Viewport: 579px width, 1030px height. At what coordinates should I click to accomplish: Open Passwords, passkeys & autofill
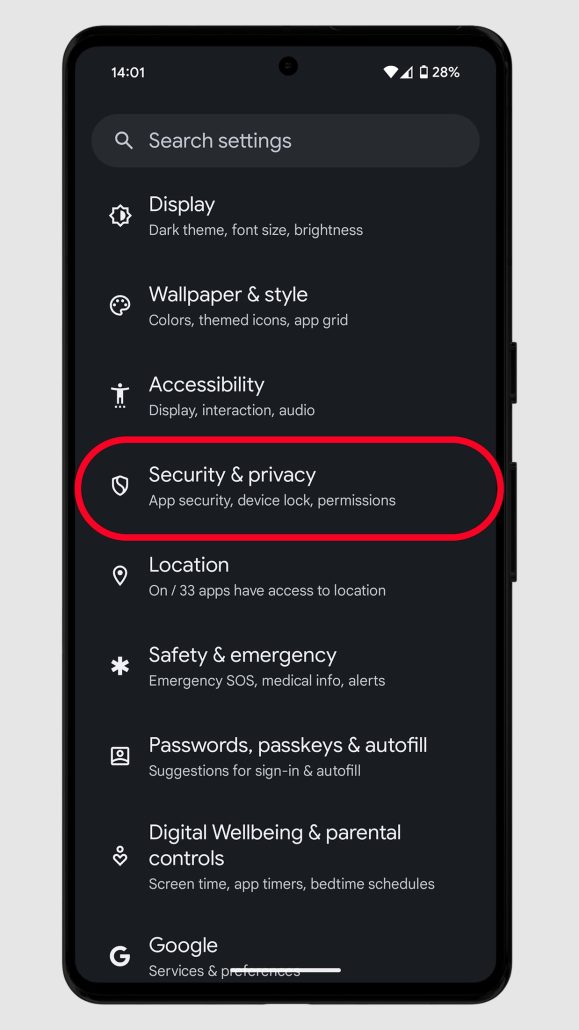coord(285,756)
